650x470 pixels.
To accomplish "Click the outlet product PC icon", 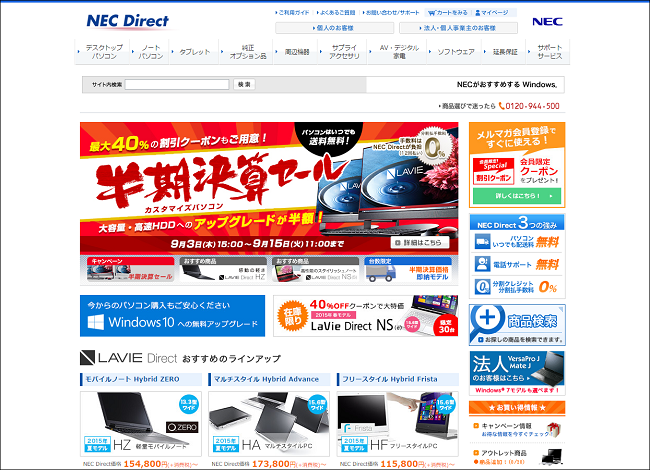I will (552, 457).
